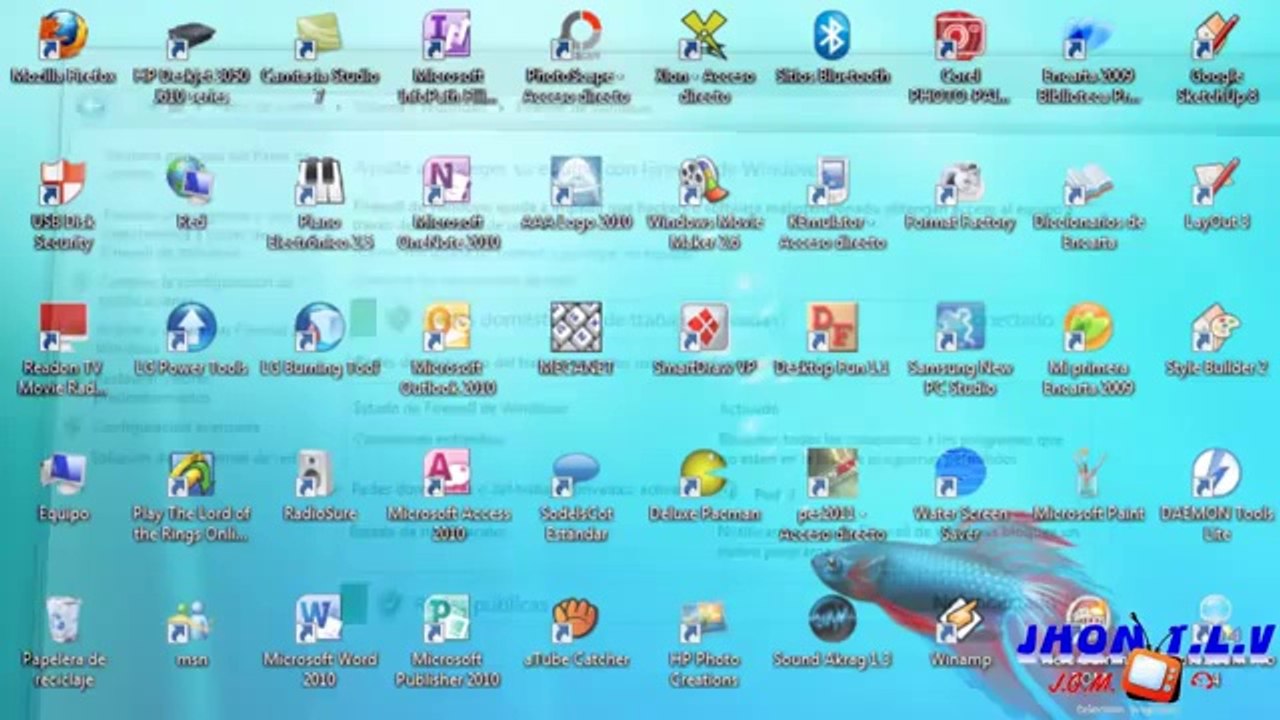Select the aTube Catcher shortcut
The height and width of the screenshot is (720, 1280).
[576, 619]
